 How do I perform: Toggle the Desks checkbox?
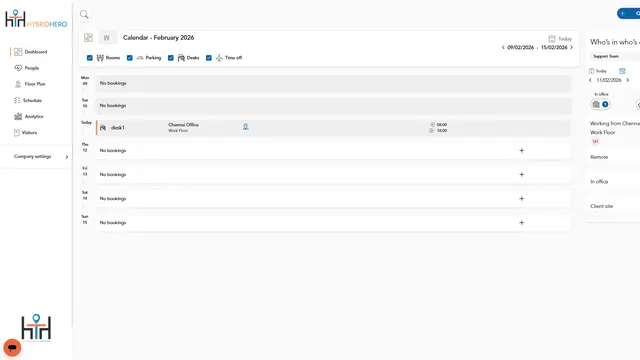[171, 58]
